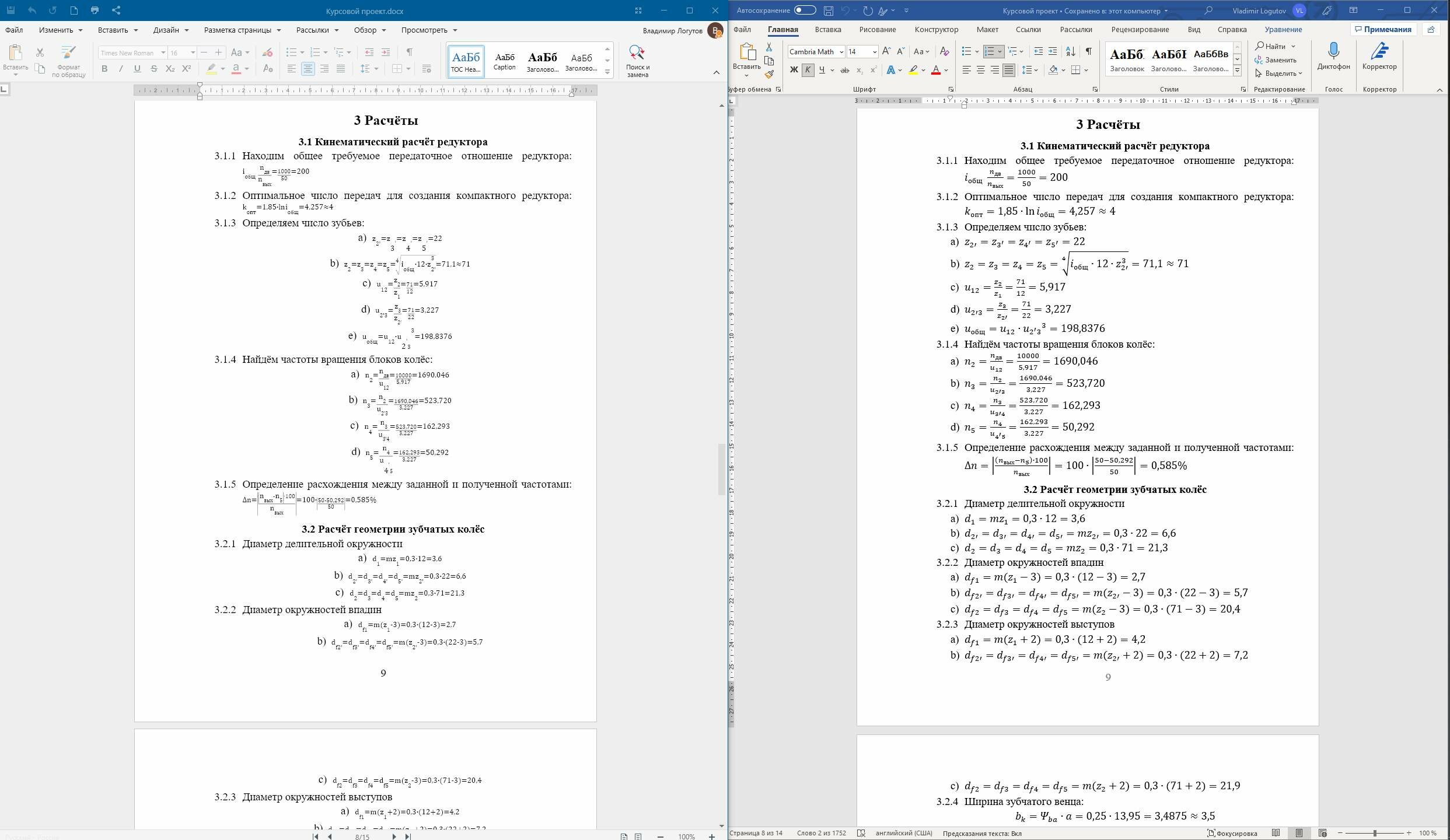This screenshot has width=1450, height=840.
Task: Toggle strikethrough 'ab' in Word ribbon
Action: [x=844, y=70]
